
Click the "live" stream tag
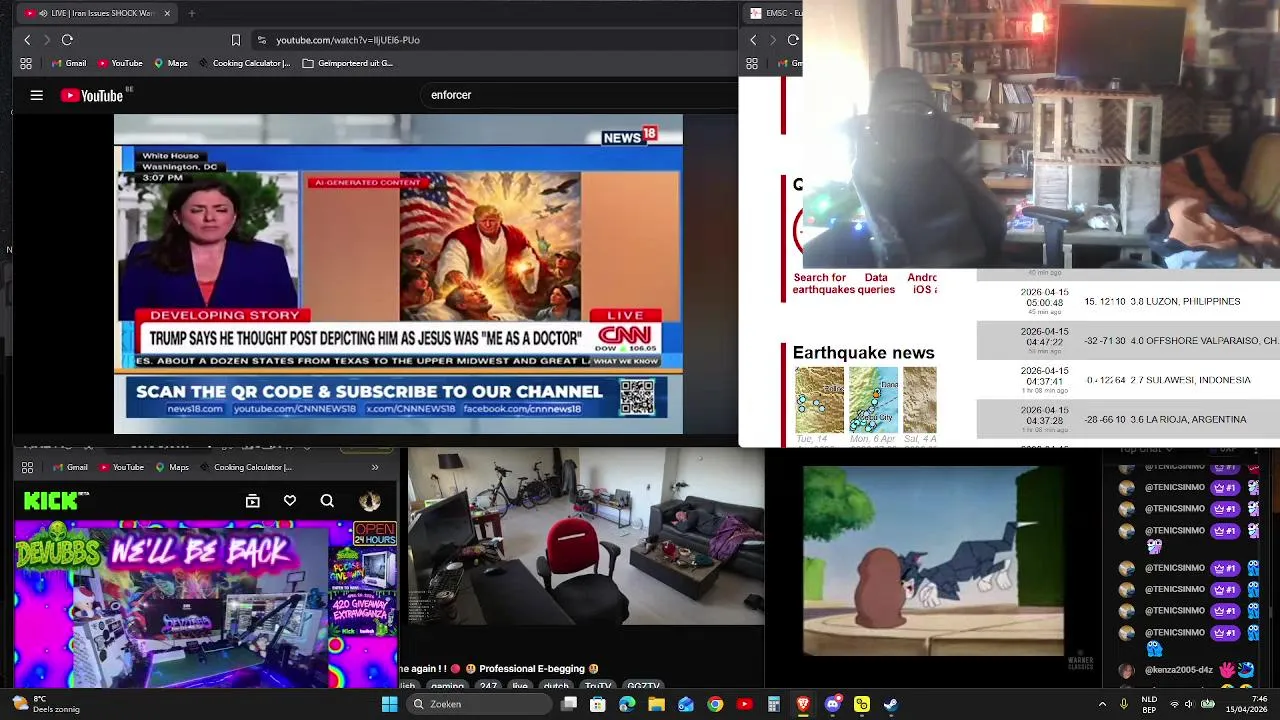[520, 686]
